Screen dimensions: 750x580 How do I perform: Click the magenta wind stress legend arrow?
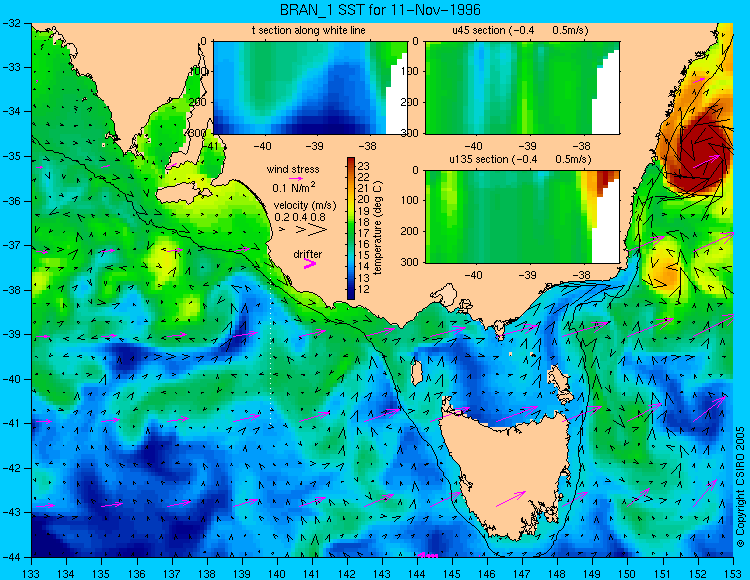[296, 178]
